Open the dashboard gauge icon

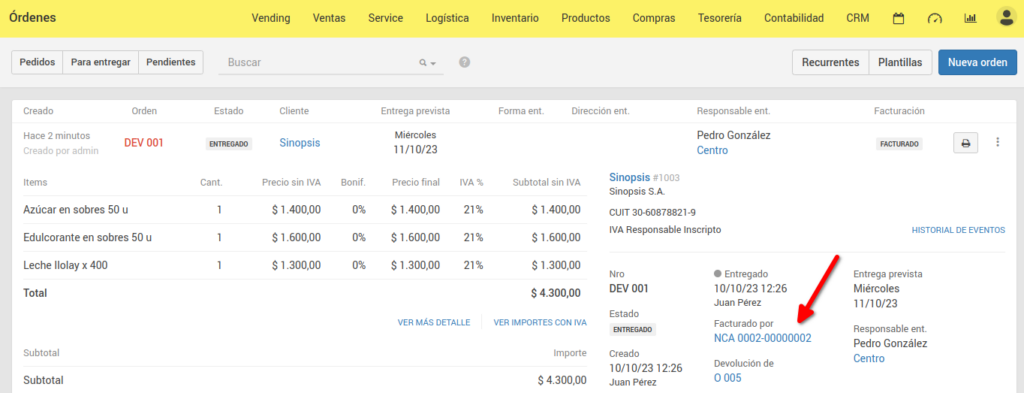(935, 18)
